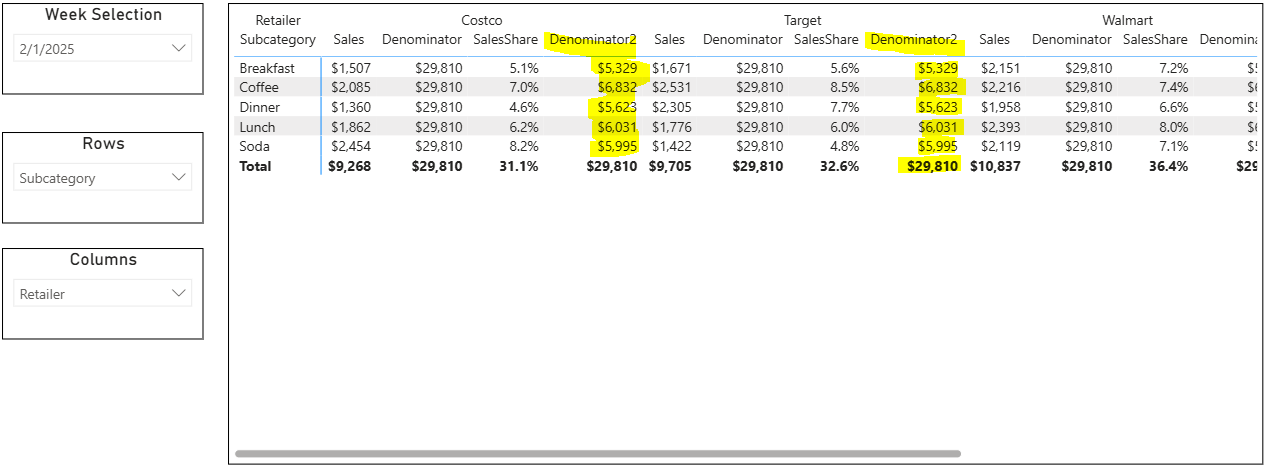Click Target Soda sales value $1,422
Screen dimensions: 1265x467
[x=671, y=146]
